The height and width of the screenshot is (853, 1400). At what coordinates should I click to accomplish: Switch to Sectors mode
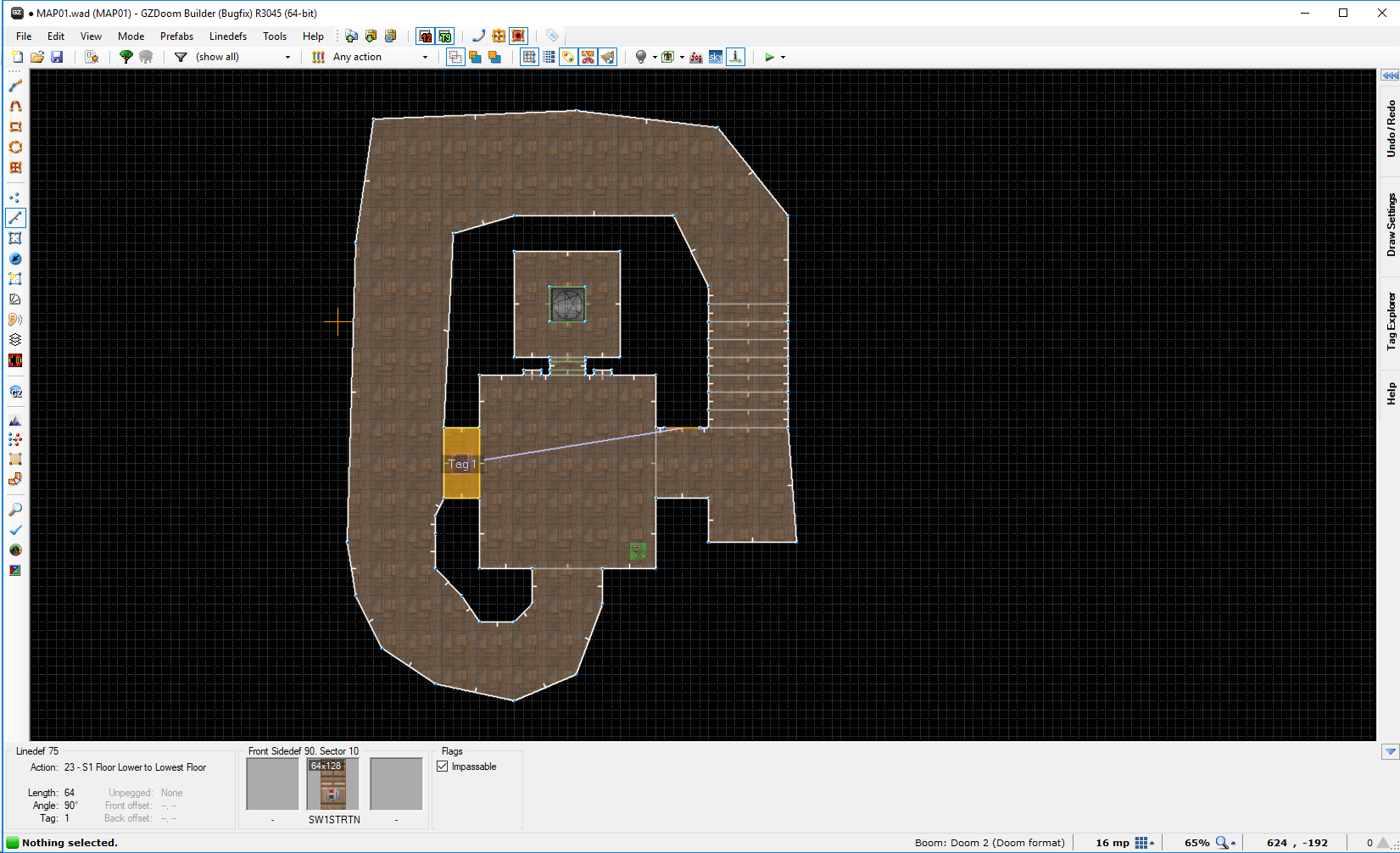pyautogui.click(x=15, y=238)
